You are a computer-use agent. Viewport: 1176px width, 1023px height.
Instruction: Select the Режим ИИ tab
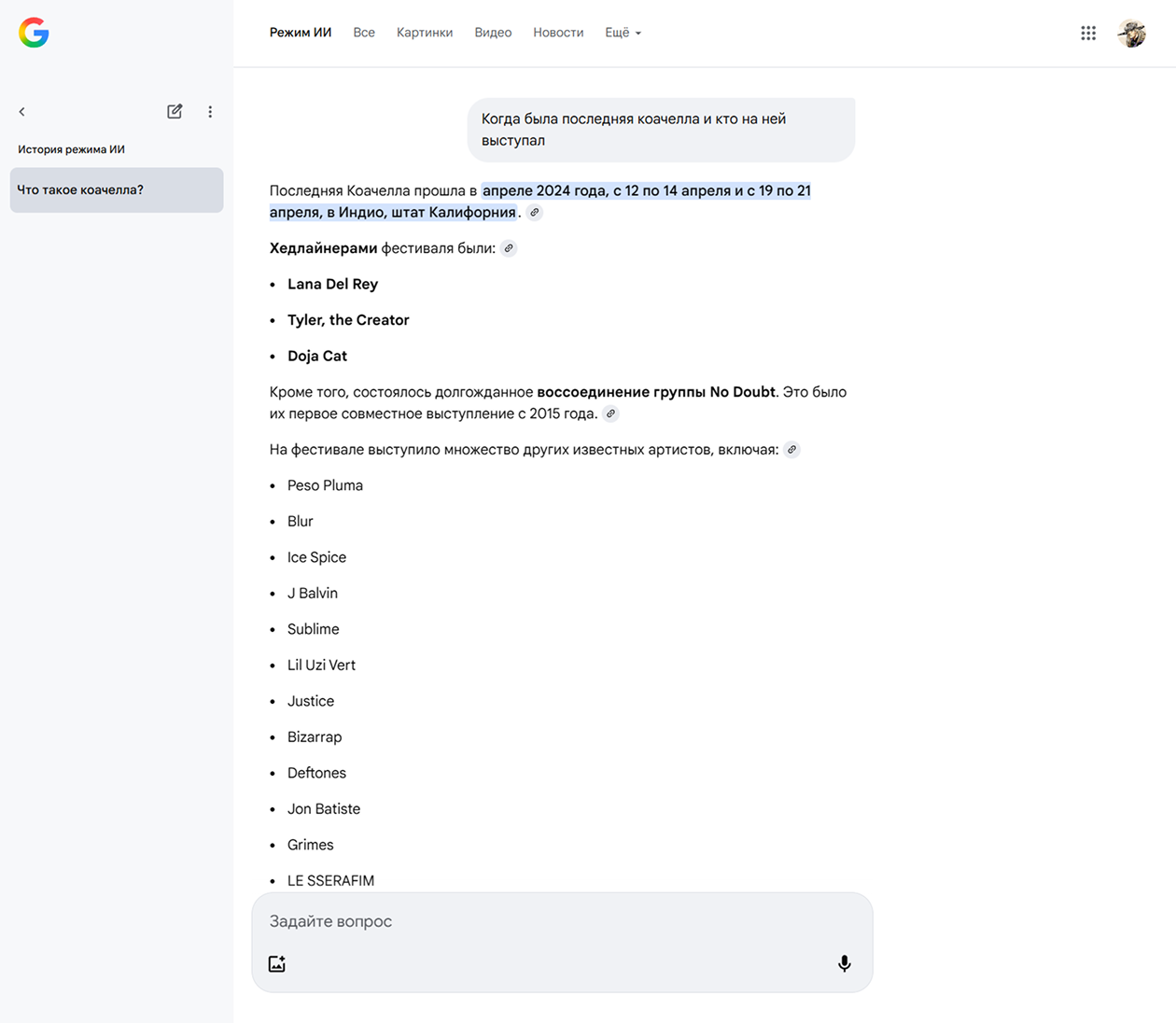pyautogui.click(x=301, y=33)
